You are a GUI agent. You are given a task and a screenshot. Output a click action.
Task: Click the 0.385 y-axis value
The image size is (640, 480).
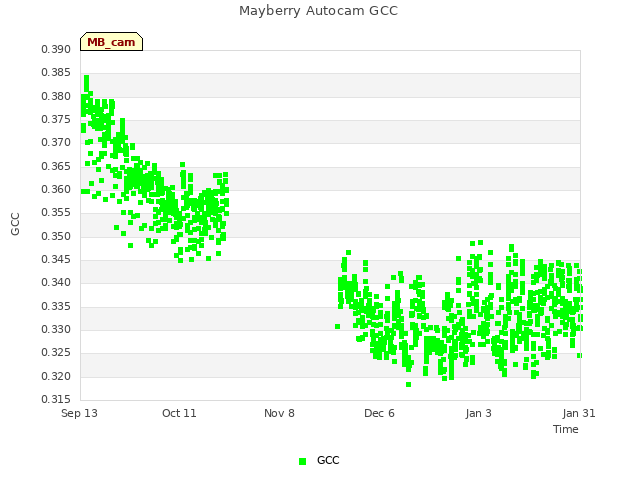(x=56, y=73)
